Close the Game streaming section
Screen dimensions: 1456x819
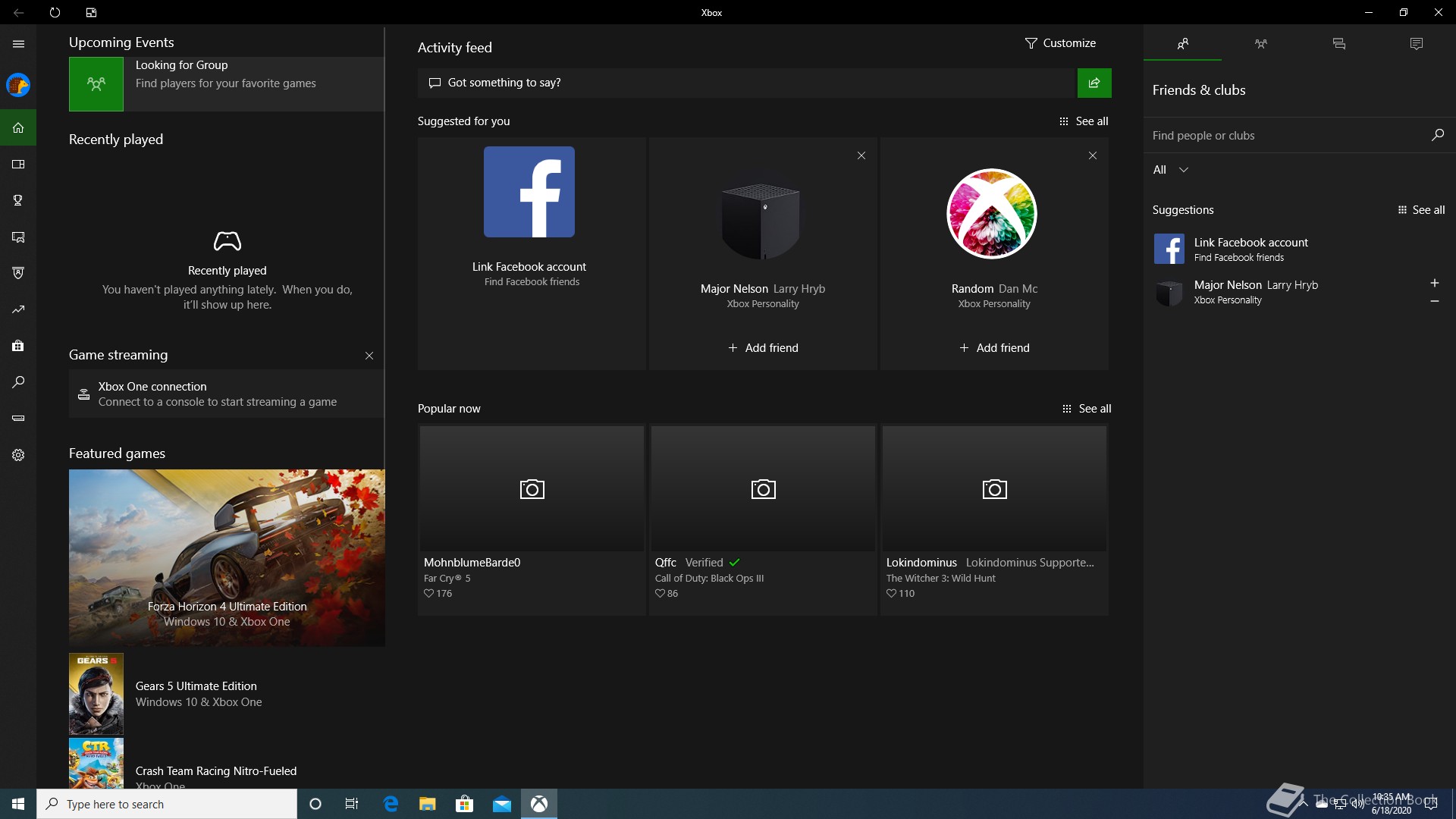click(x=369, y=356)
